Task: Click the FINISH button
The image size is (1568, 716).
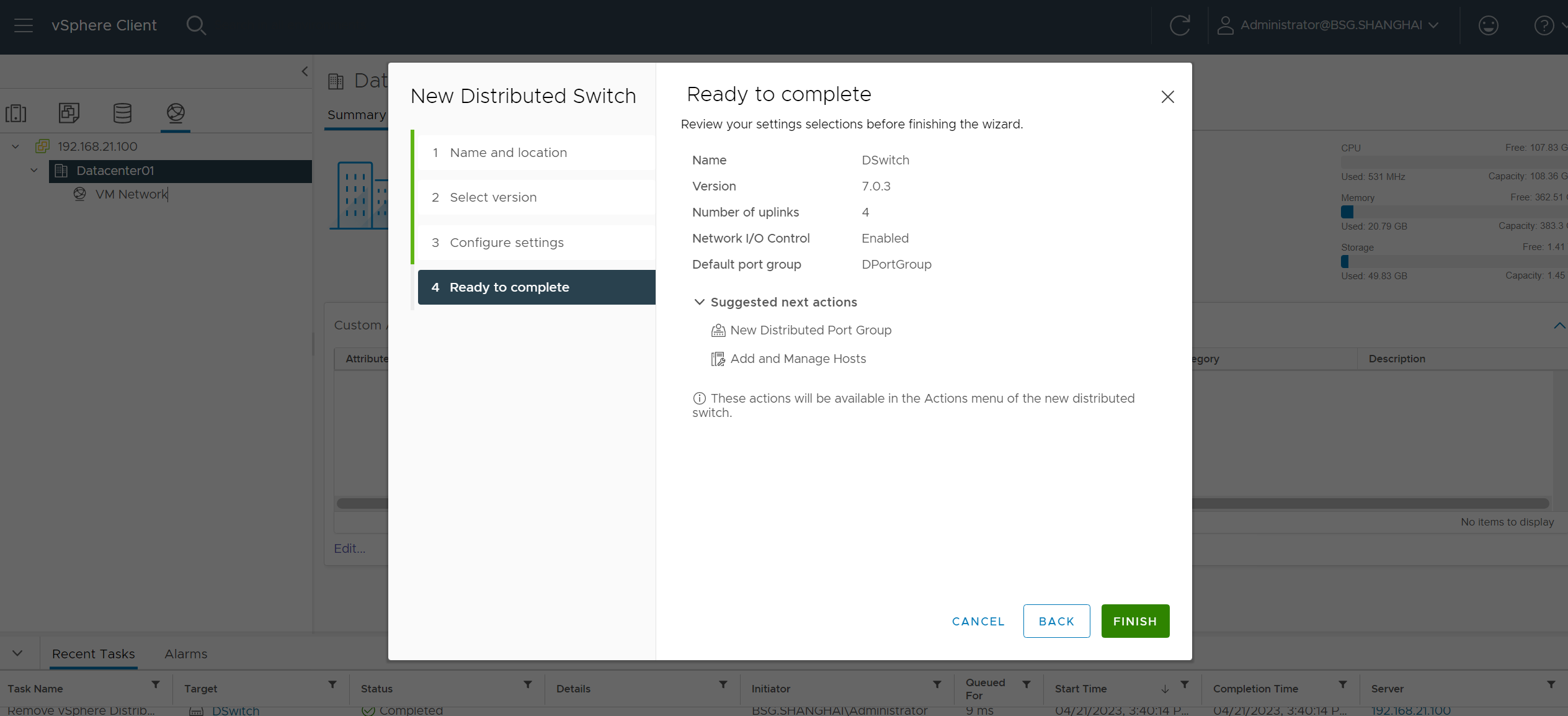Action: (1134, 621)
